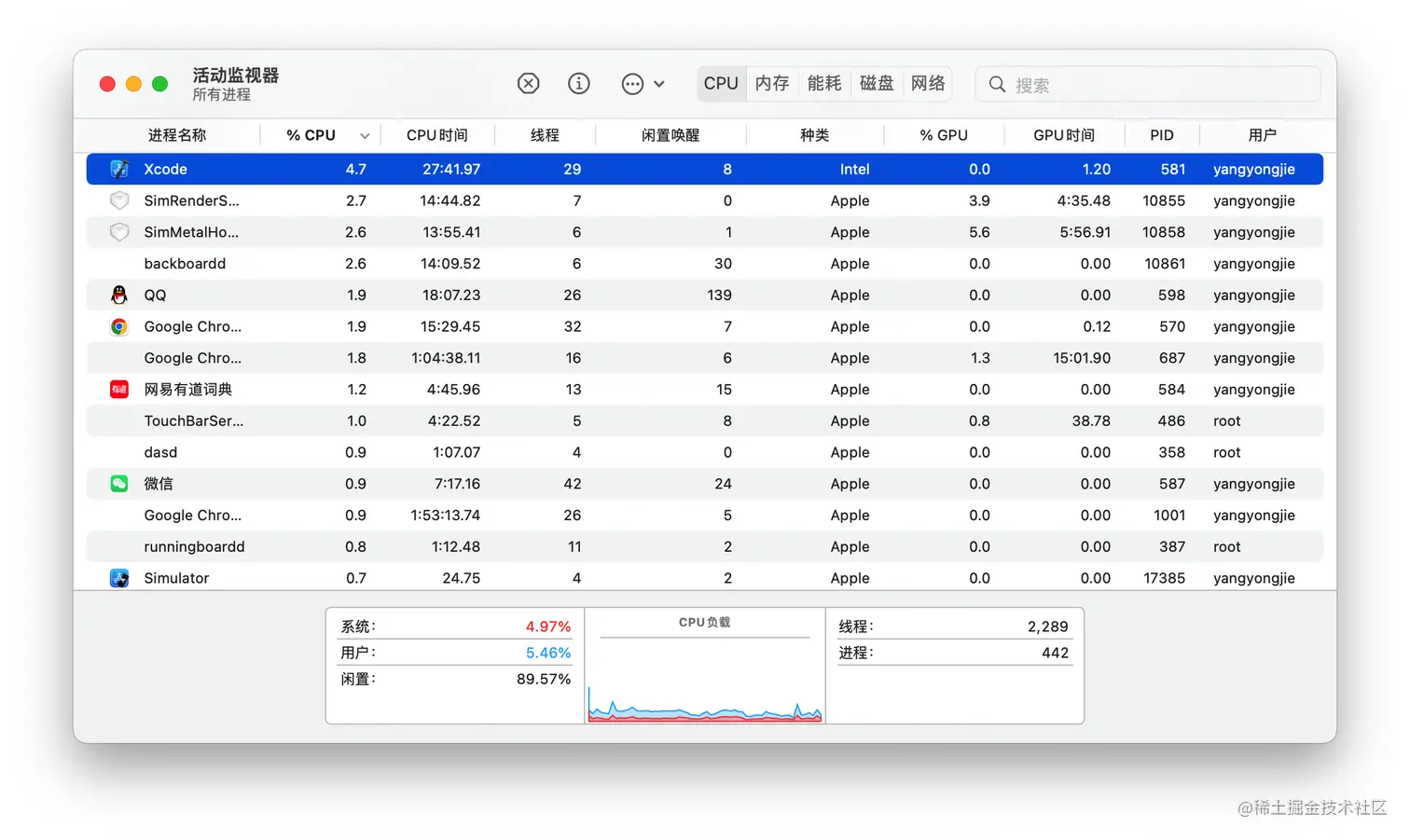The width and height of the screenshot is (1410, 840).
Task: Click the Simulator app icon in its row
Action: 118,578
